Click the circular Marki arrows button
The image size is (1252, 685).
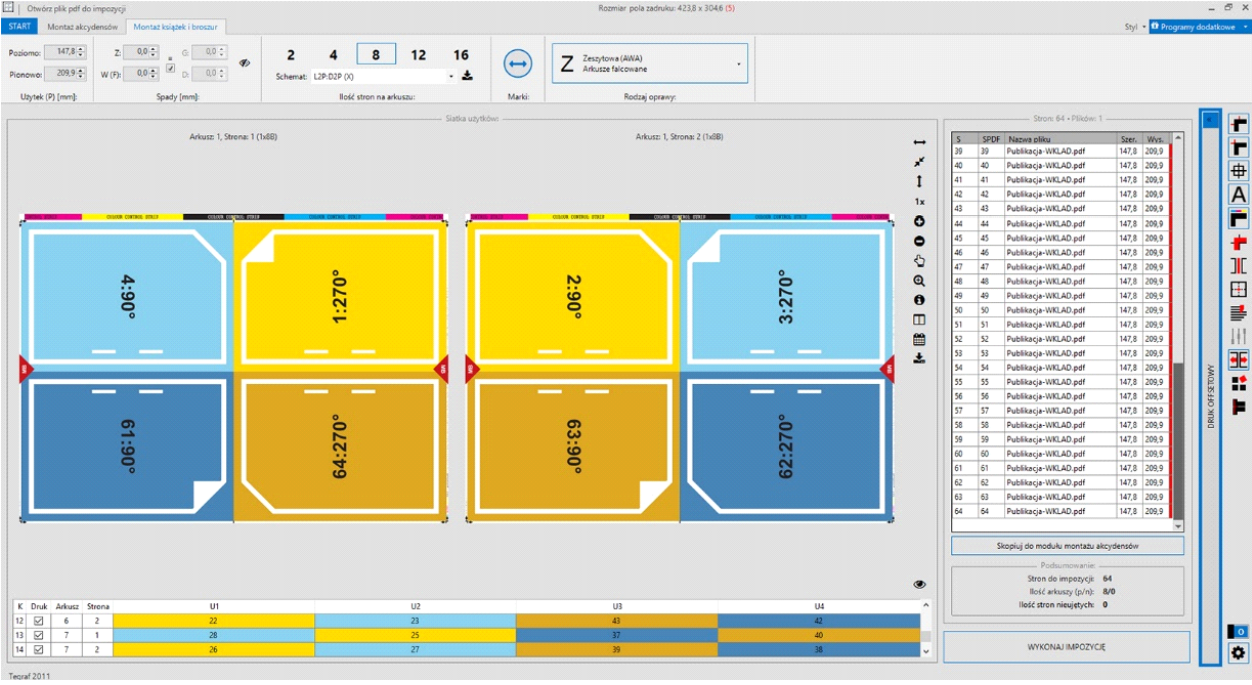517,64
